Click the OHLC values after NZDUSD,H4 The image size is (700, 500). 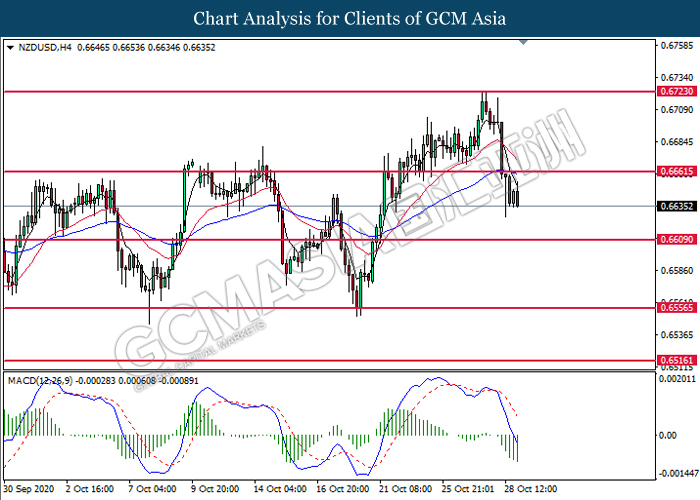click(146, 47)
